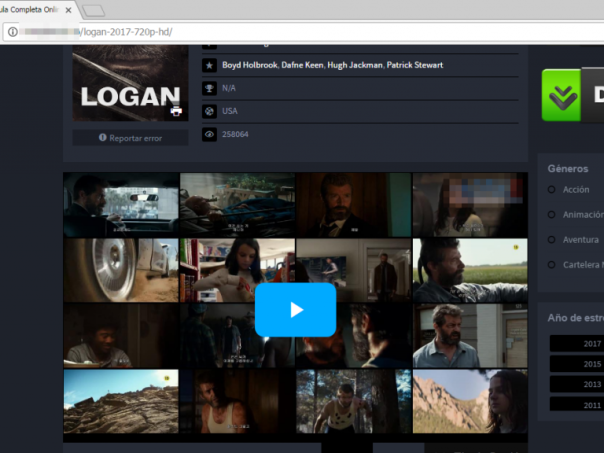Screen dimensions: 604x453
Task: Click the globe country icon
Action: click(x=209, y=111)
